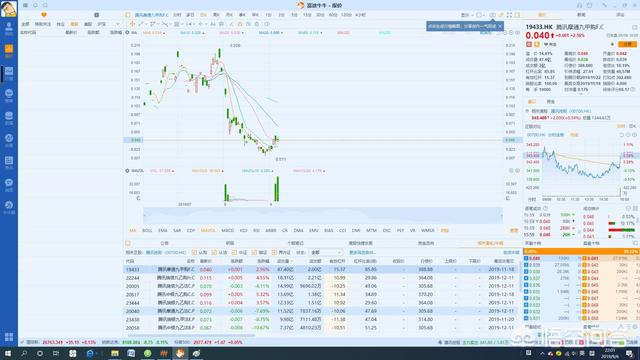Toggle fullscreen chart view icon
The height and width of the screenshot is (360, 640).
click(509, 15)
